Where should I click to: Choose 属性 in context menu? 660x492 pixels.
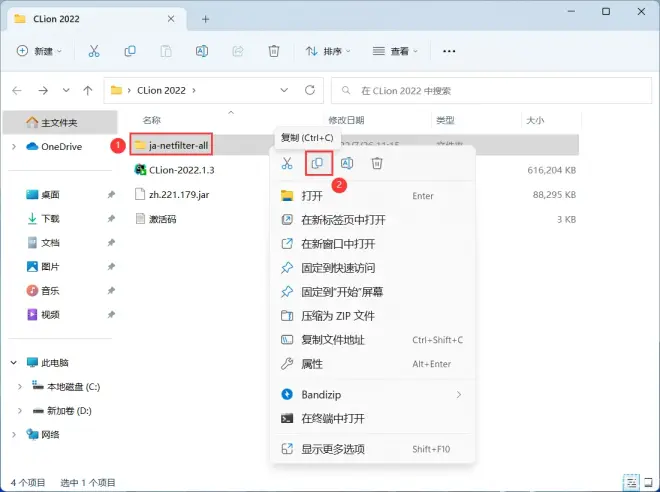click(x=373, y=364)
